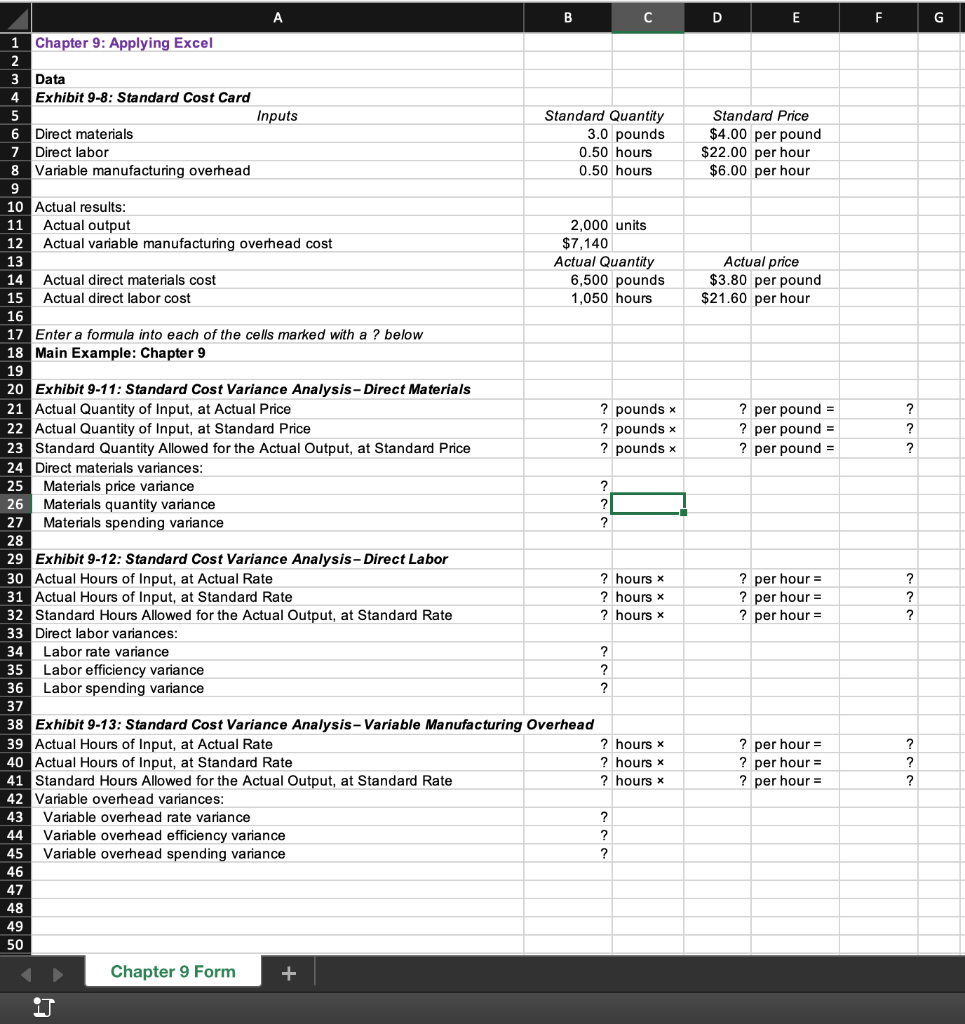Image resolution: width=965 pixels, height=1024 pixels.
Task: Select the currently highlighted cell C26
Action: (648, 503)
